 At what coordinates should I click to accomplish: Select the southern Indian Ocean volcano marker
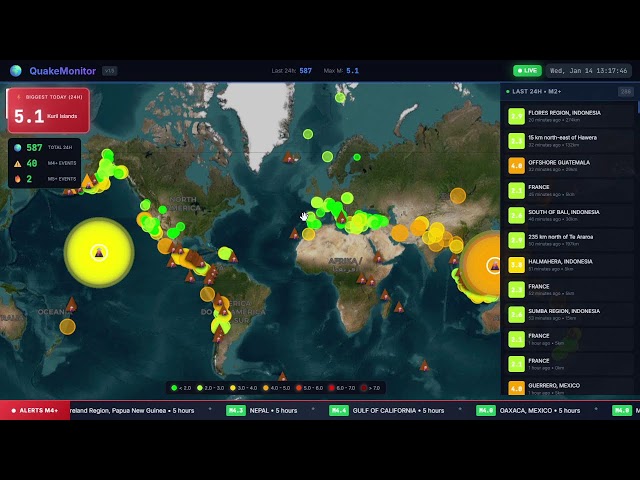tap(424, 365)
